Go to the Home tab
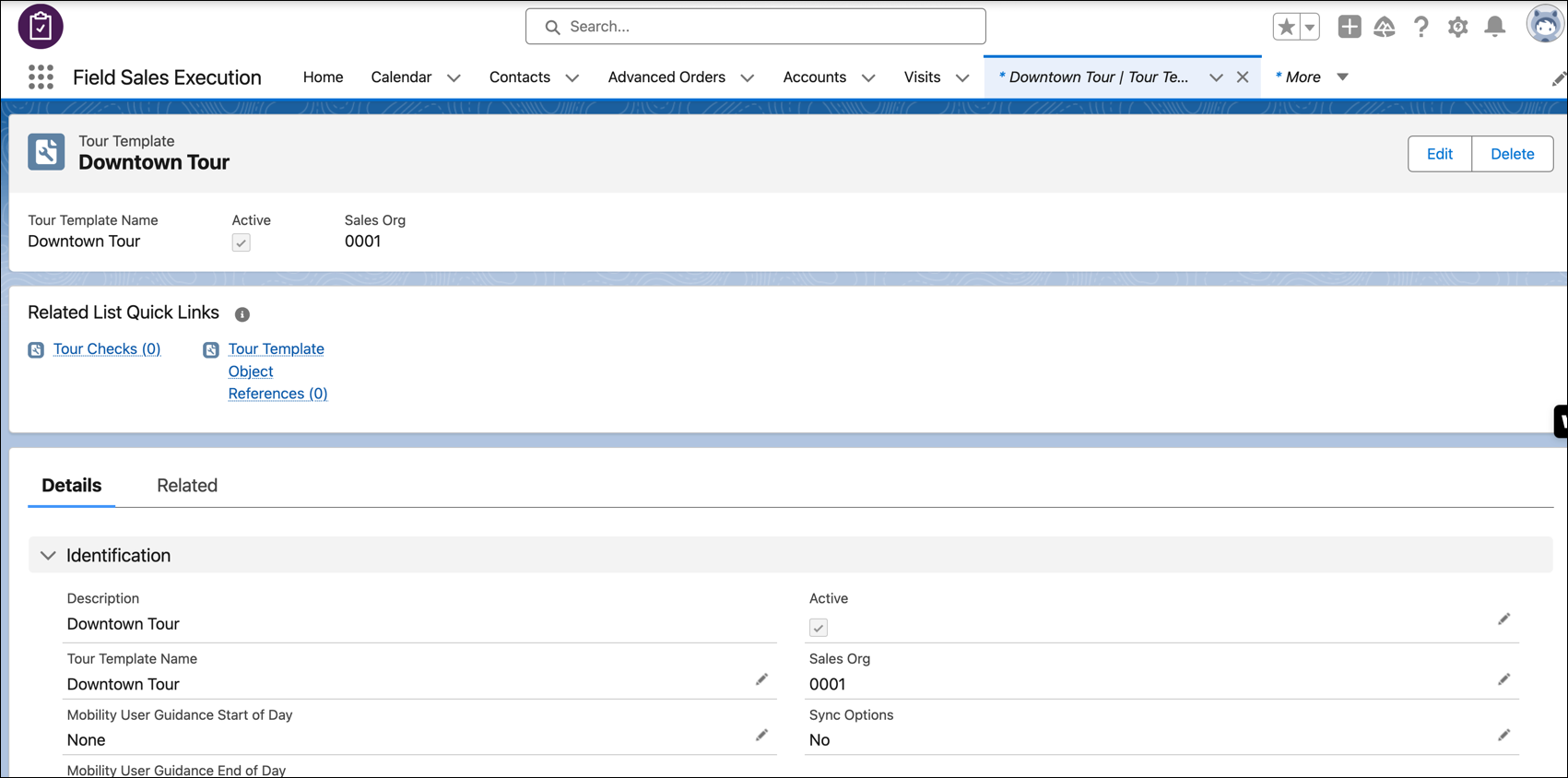Image resolution: width=1568 pixels, height=778 pixels. pos(323,77)
